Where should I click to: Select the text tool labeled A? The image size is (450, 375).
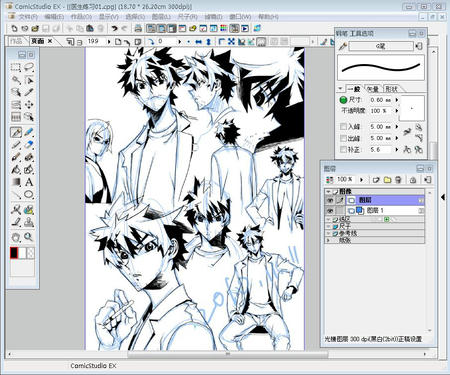(29, 182)
